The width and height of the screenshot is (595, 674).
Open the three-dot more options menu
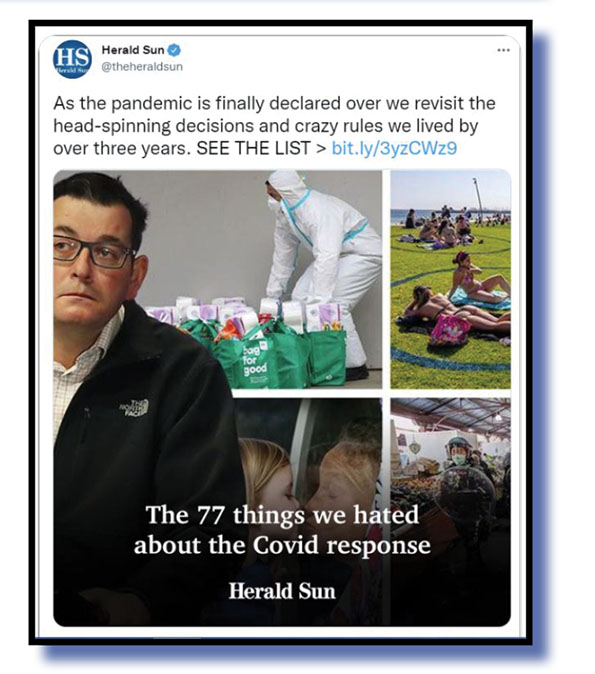[503, 50]
